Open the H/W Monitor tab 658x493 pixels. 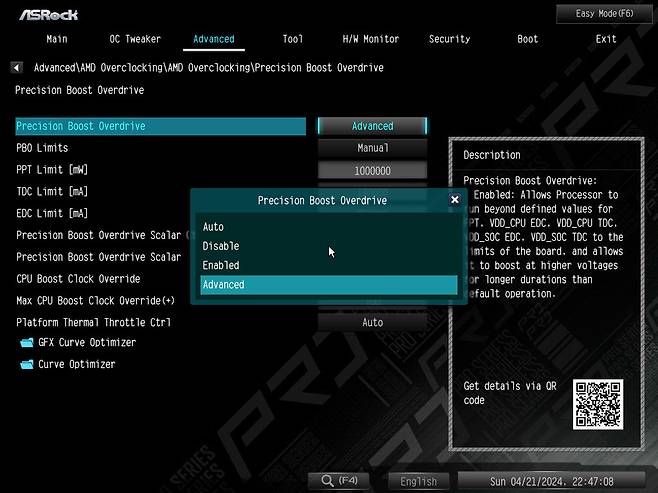[x=371, y=39]
